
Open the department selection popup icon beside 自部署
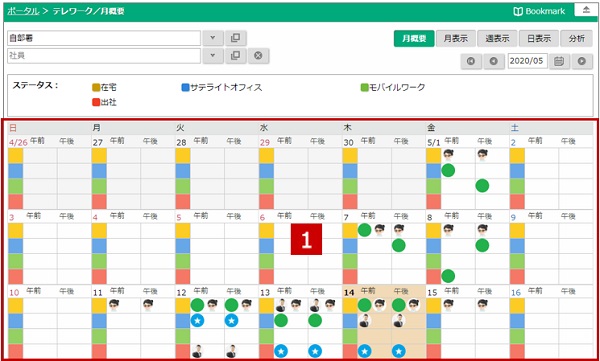pos(236,38)
